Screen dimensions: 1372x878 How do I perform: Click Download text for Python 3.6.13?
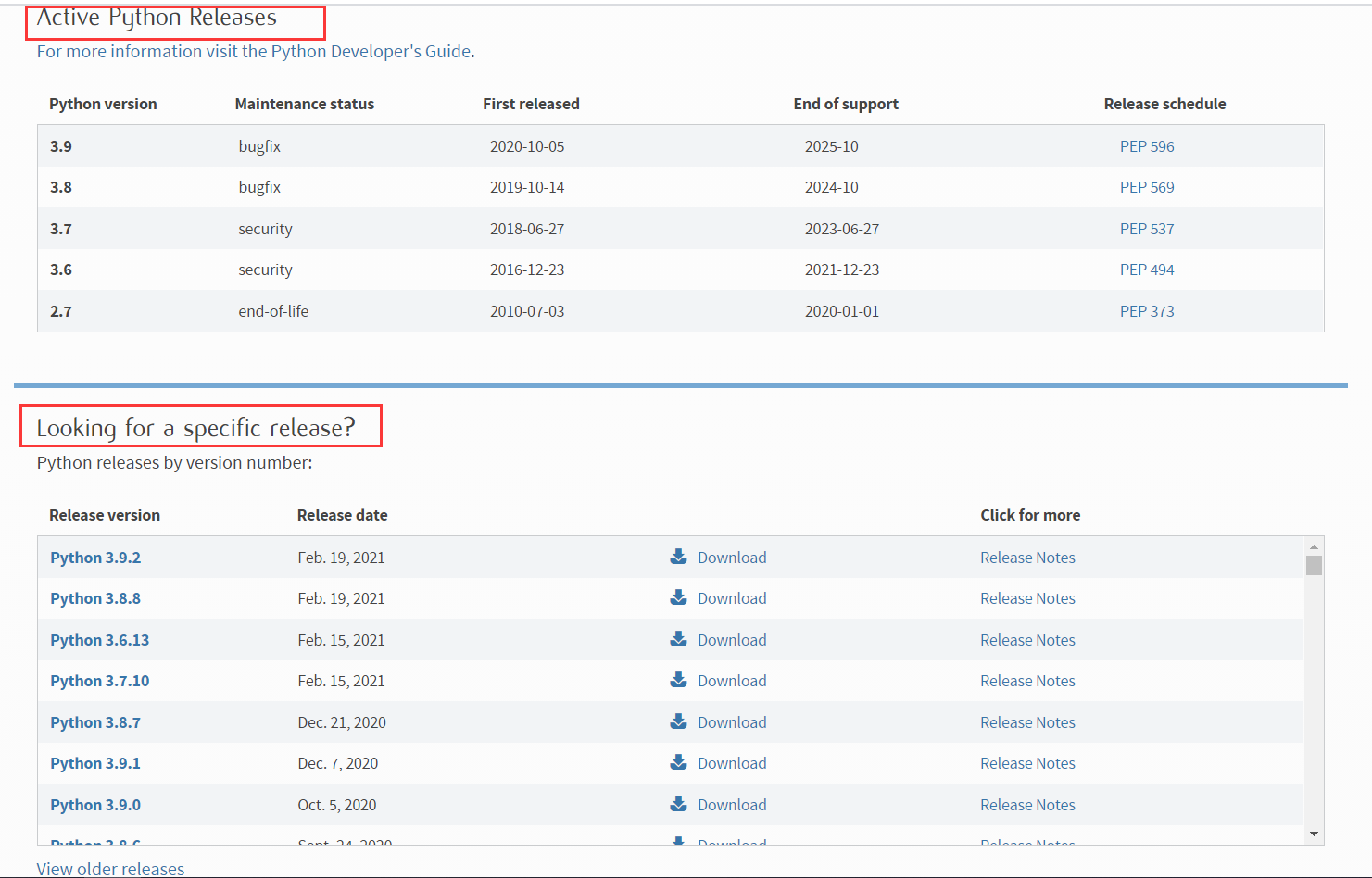(732, 640)
